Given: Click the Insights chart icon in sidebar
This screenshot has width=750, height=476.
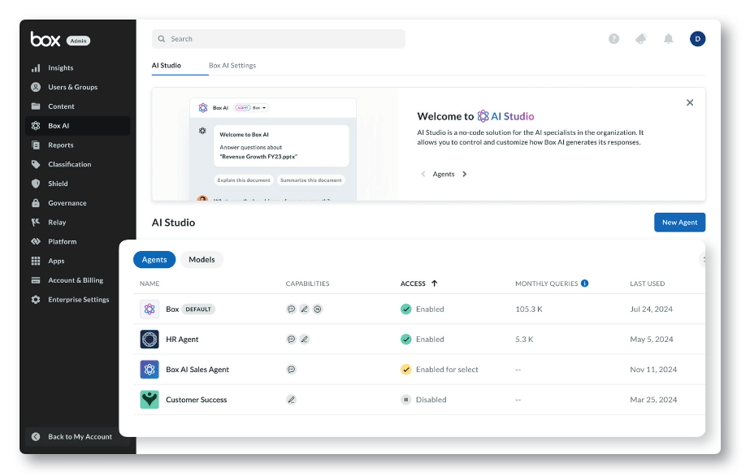Looking at the screenshot, I should click(x=36, y=68).
